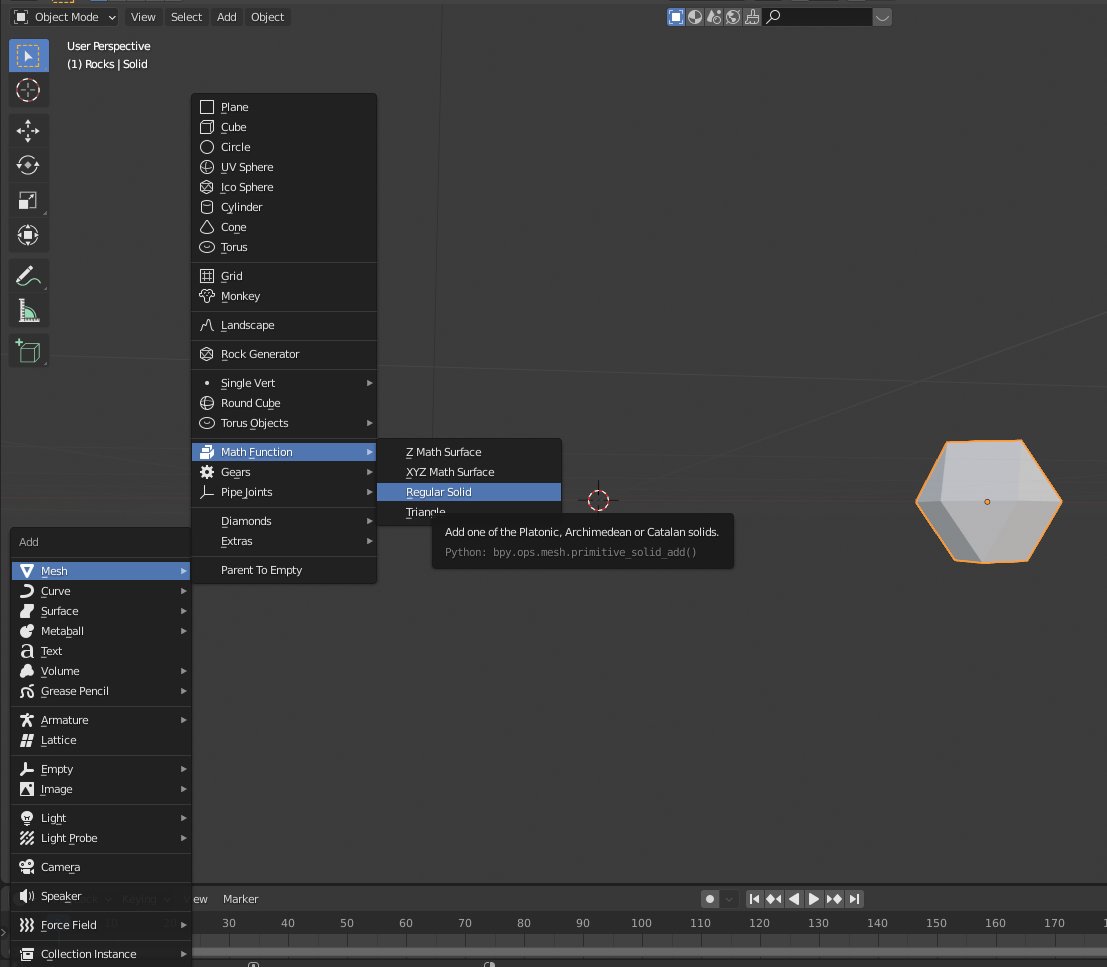Open the Grease Pencil add submenu

tap(101, 691)
